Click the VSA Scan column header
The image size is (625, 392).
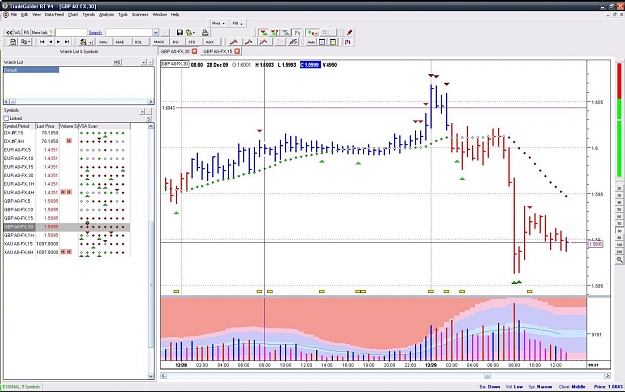click(x=104, y=126)
